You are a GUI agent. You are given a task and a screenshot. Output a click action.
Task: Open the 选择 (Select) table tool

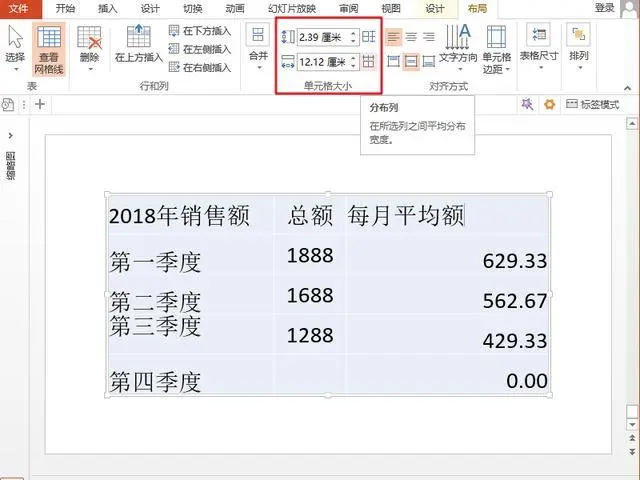(x=15, y=48)
